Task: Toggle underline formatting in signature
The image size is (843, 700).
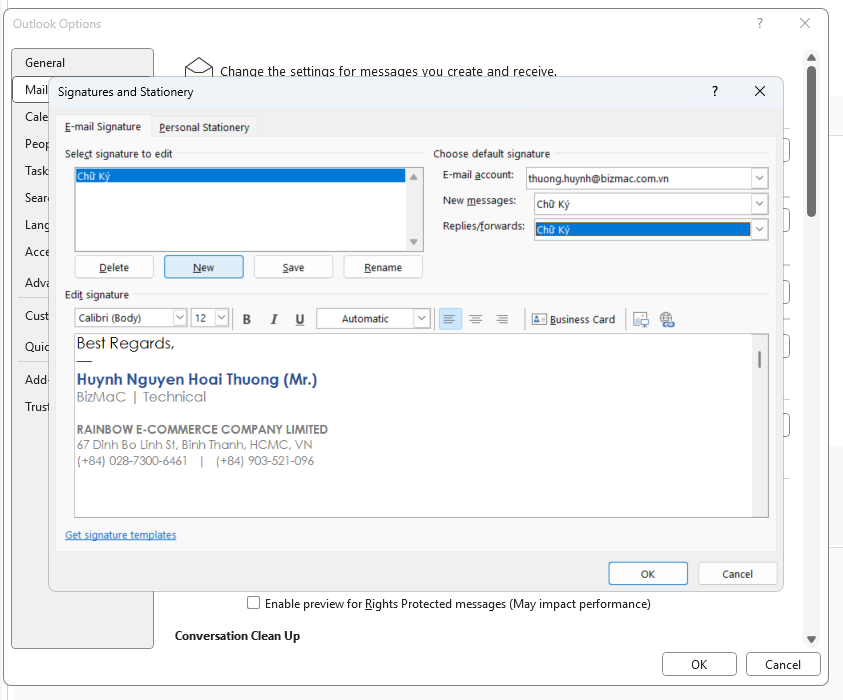Action: coord(300,319)
